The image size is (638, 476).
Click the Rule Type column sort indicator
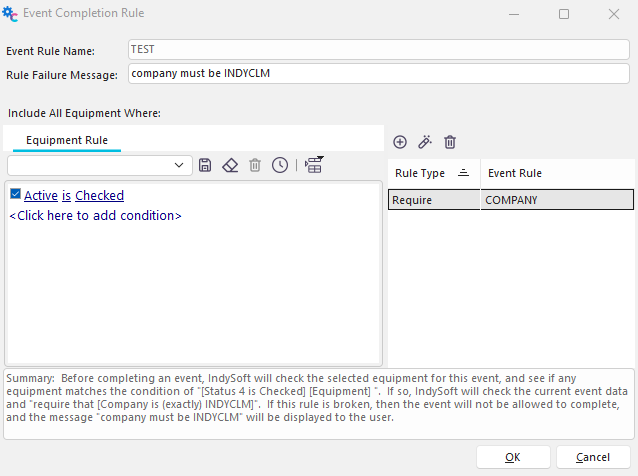(463, 173)
